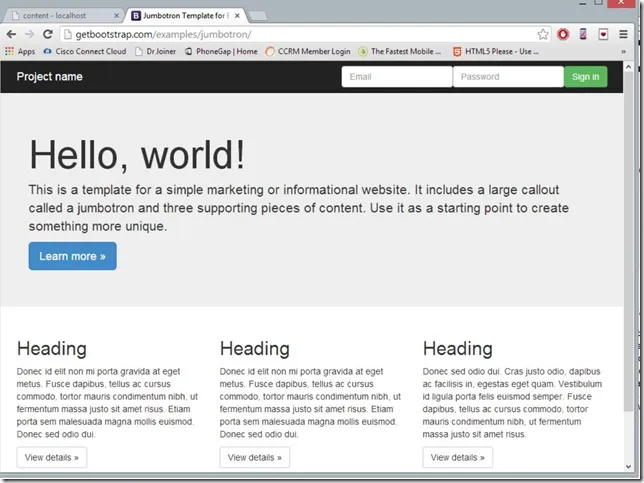This screenshot has height=483, width=644.
Task: Reload the current page
Action: [47, 34]
